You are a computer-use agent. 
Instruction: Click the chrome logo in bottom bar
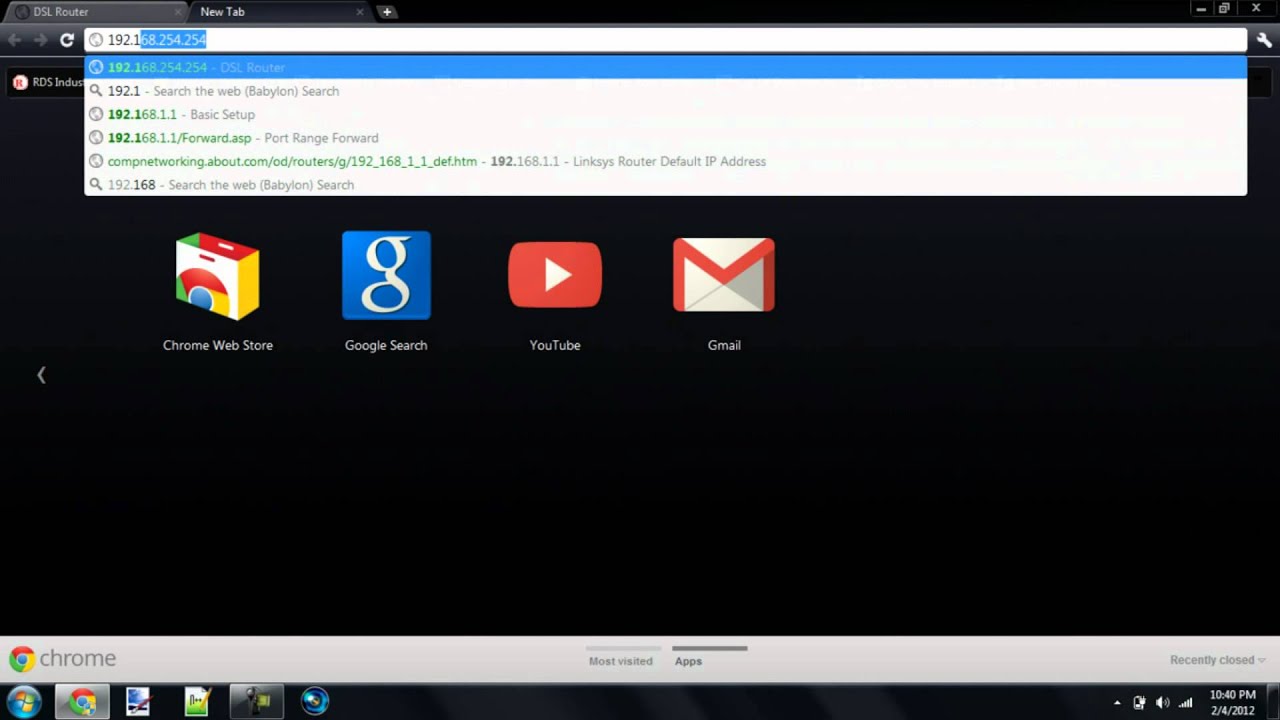63,659
